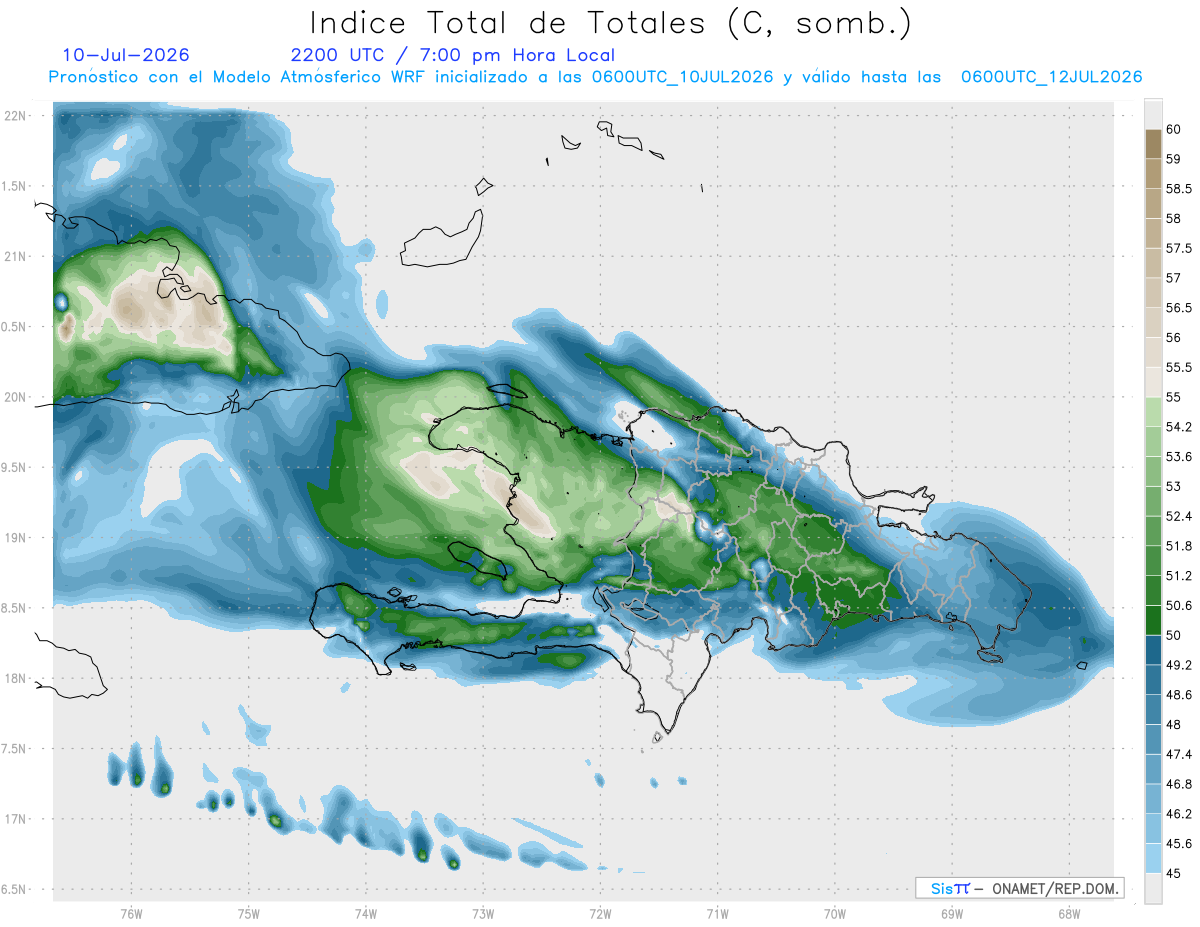The height and width of the screenshot is (927, 1200).
Task: Click the colorbar value '50.6'
Action: [x=1179, y=605]
